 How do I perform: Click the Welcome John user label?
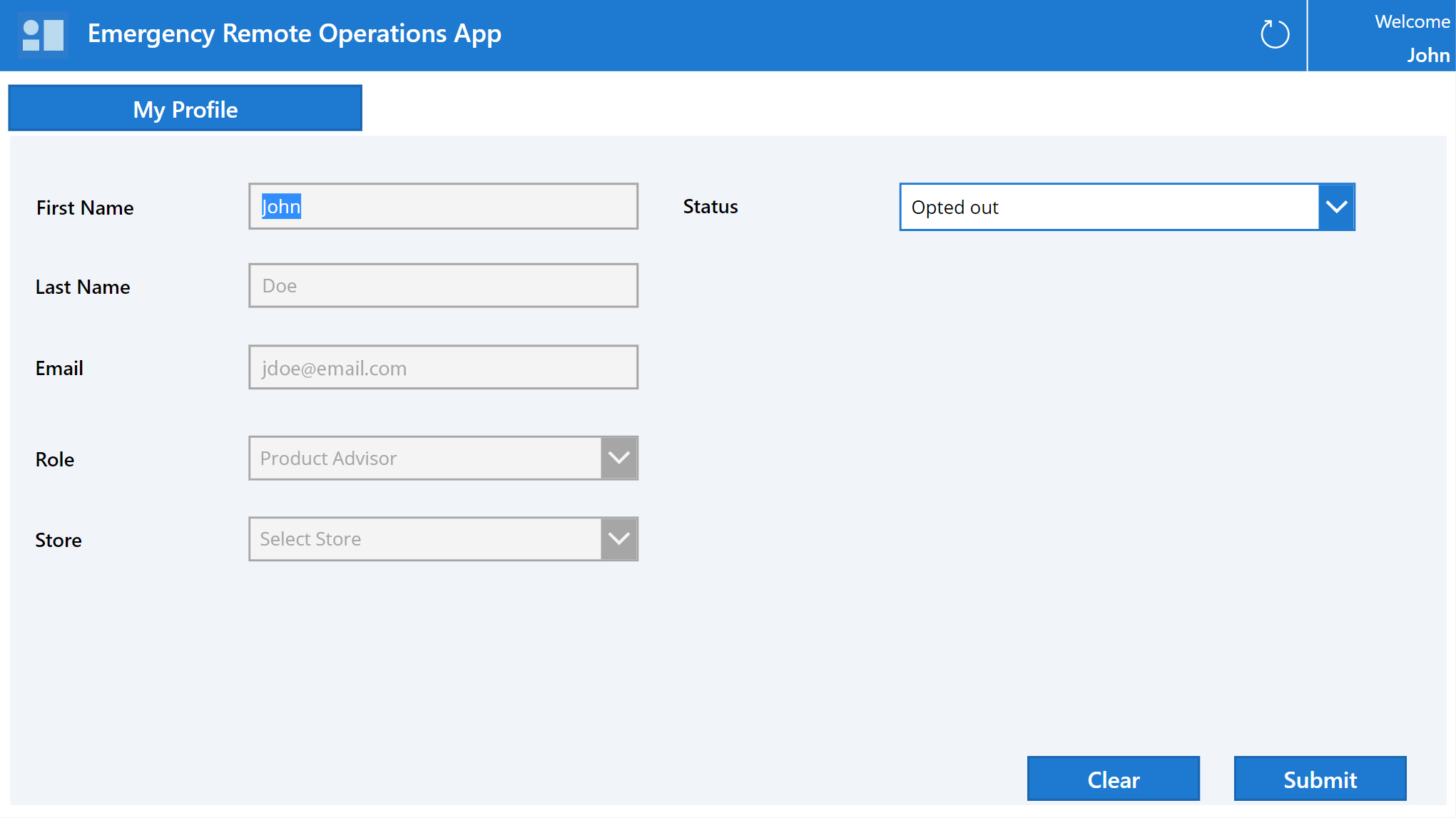point(1412,38)
